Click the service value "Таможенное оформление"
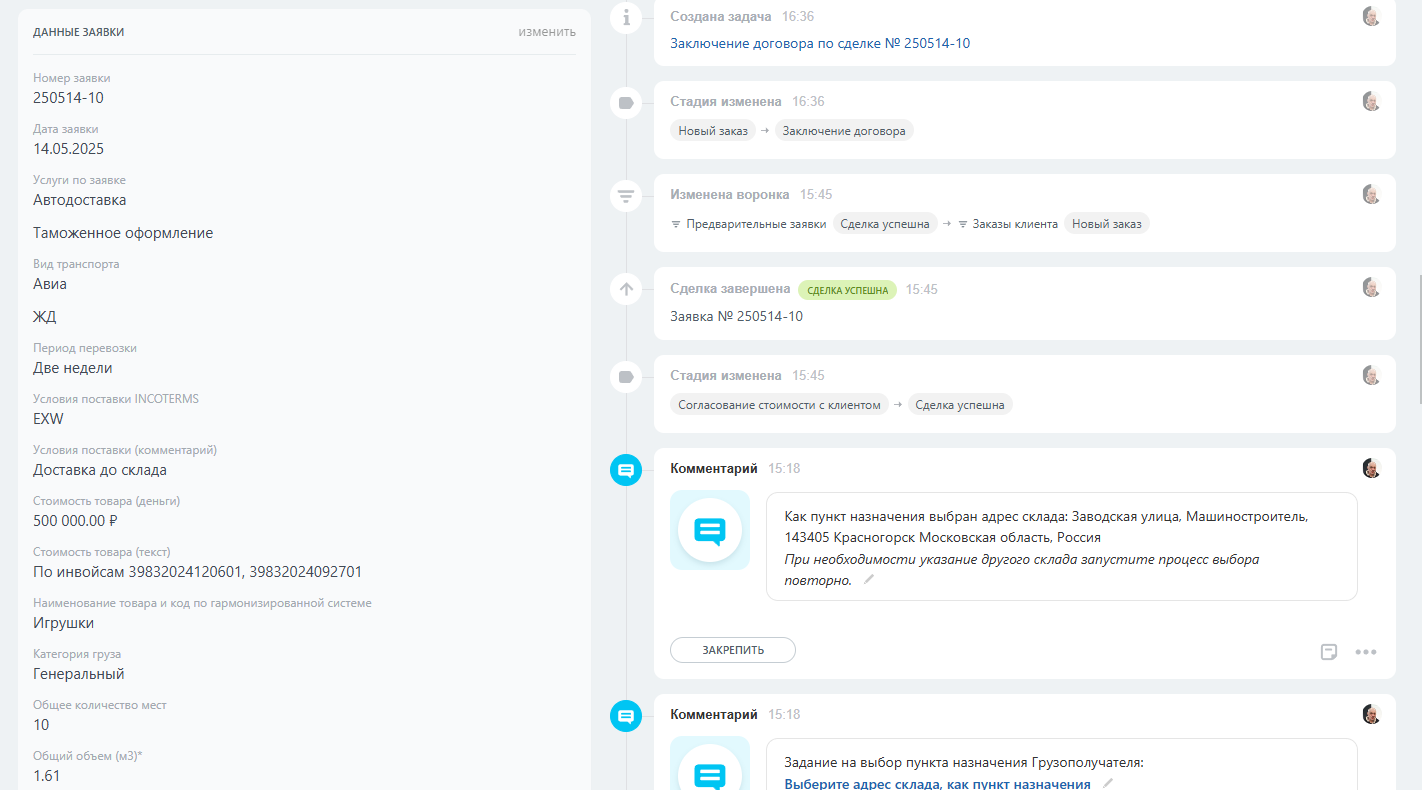This screenshot has height=790, width=1422. (x=123, y=233)
